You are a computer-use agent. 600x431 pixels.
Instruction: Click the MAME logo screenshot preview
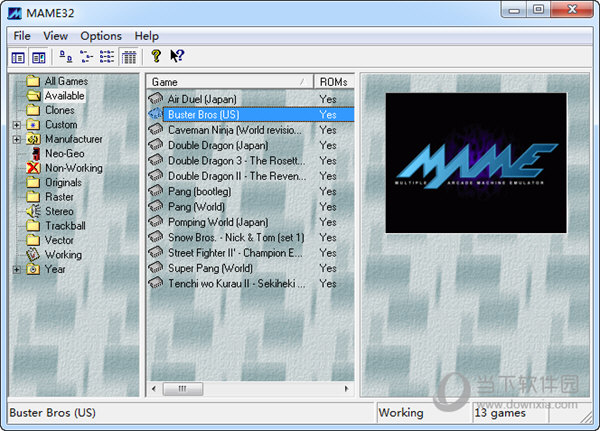[476, 163]
